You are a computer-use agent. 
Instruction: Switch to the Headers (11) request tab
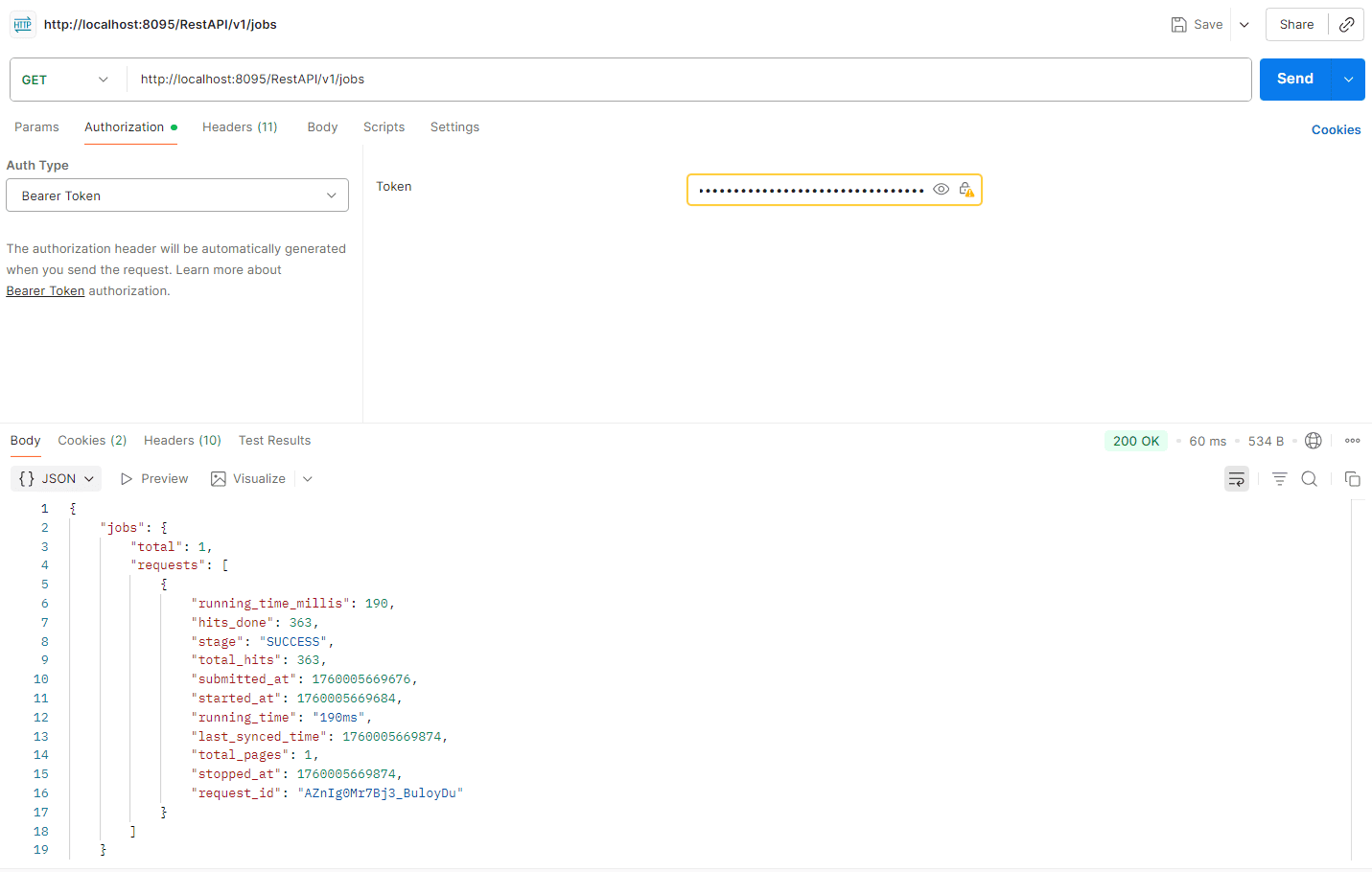click(x=240, y=126)
